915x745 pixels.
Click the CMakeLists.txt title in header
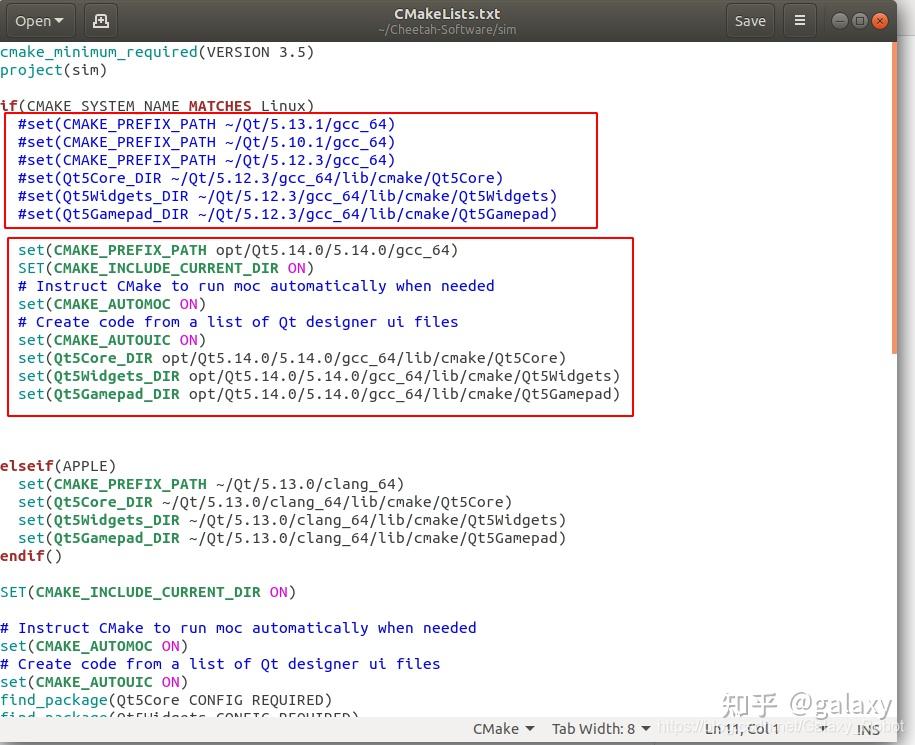tap(447, 14)
